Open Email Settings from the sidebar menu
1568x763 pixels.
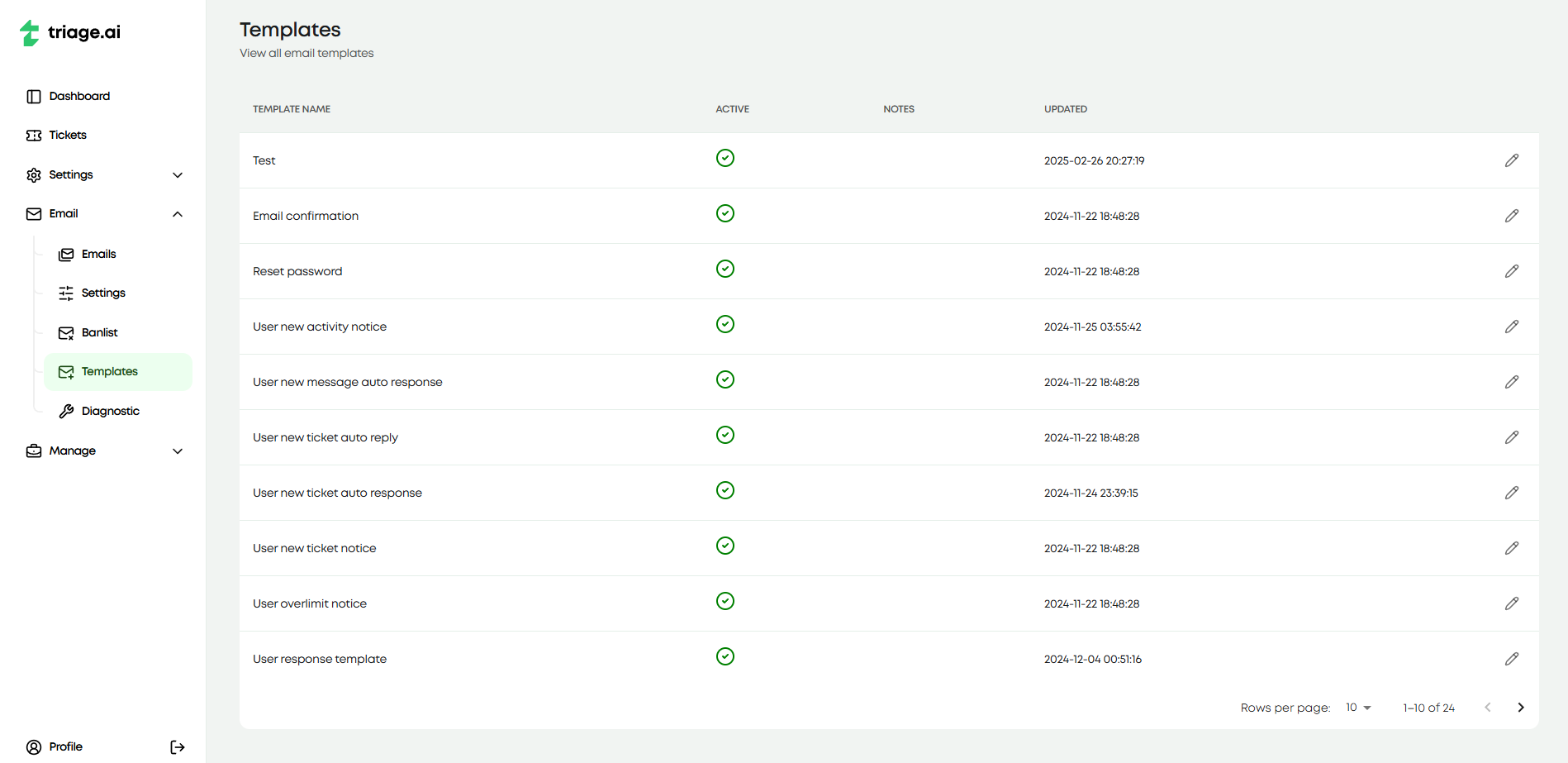(103, 293)
